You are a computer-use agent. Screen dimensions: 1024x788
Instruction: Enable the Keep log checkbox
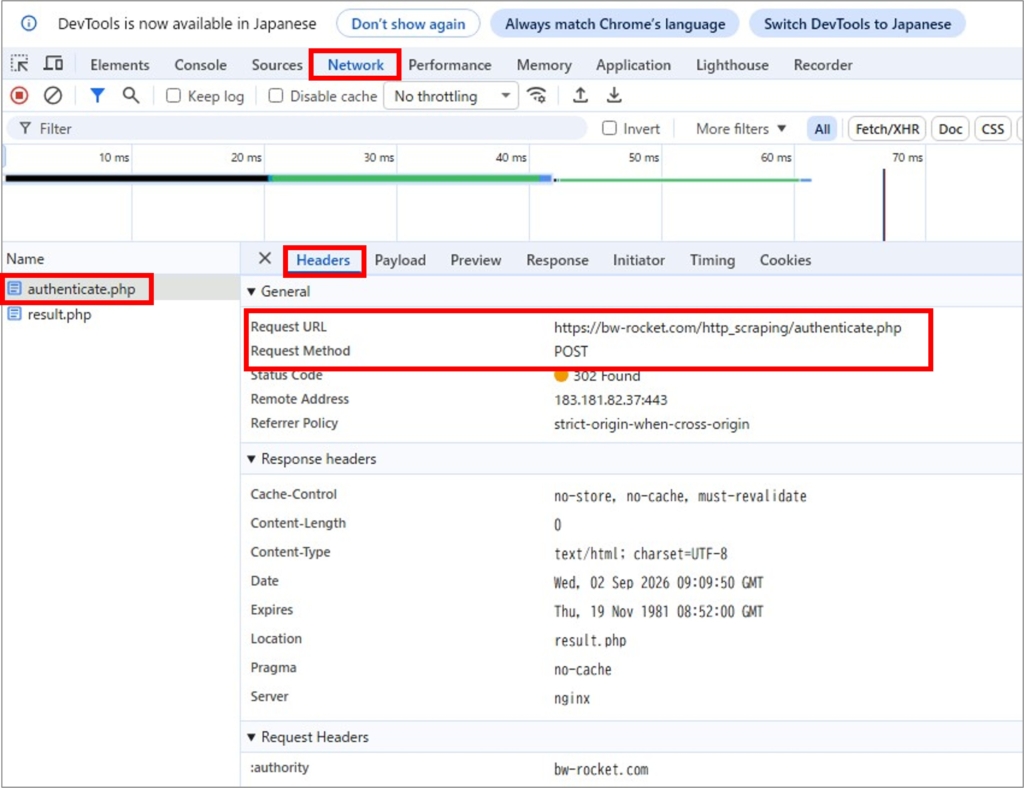[x=174, y=96]
